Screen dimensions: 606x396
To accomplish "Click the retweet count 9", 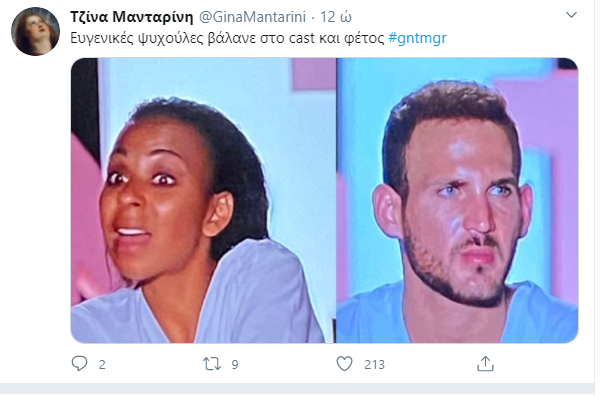I will (235, 365).
